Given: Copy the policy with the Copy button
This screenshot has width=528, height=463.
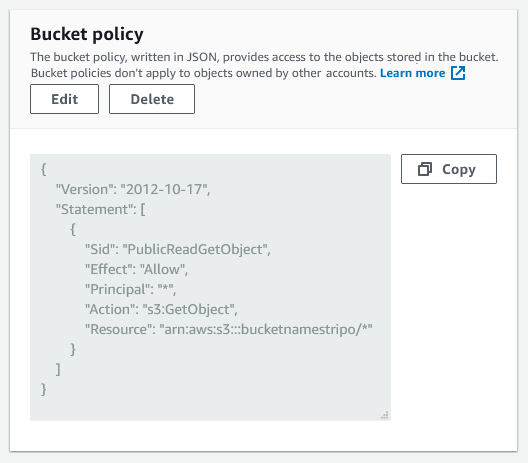Looking at the screenshot, I should (x=449, y=169).
